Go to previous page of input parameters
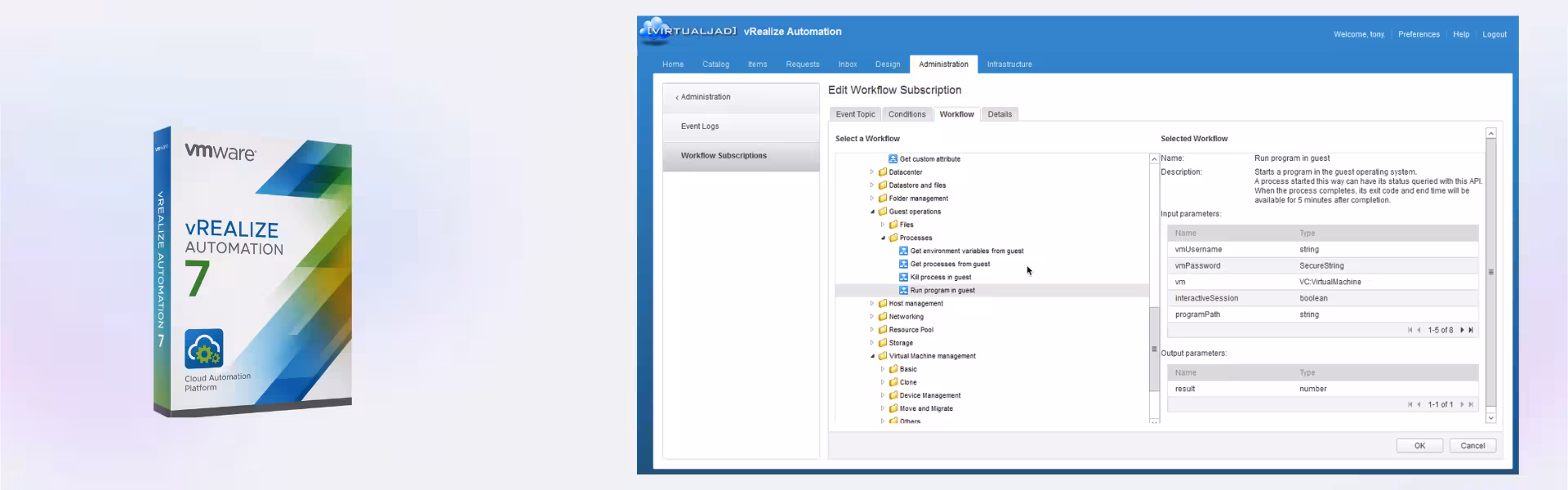Image resolution: width=1568 pixels, height=490 pixels. click(1419, 330)
